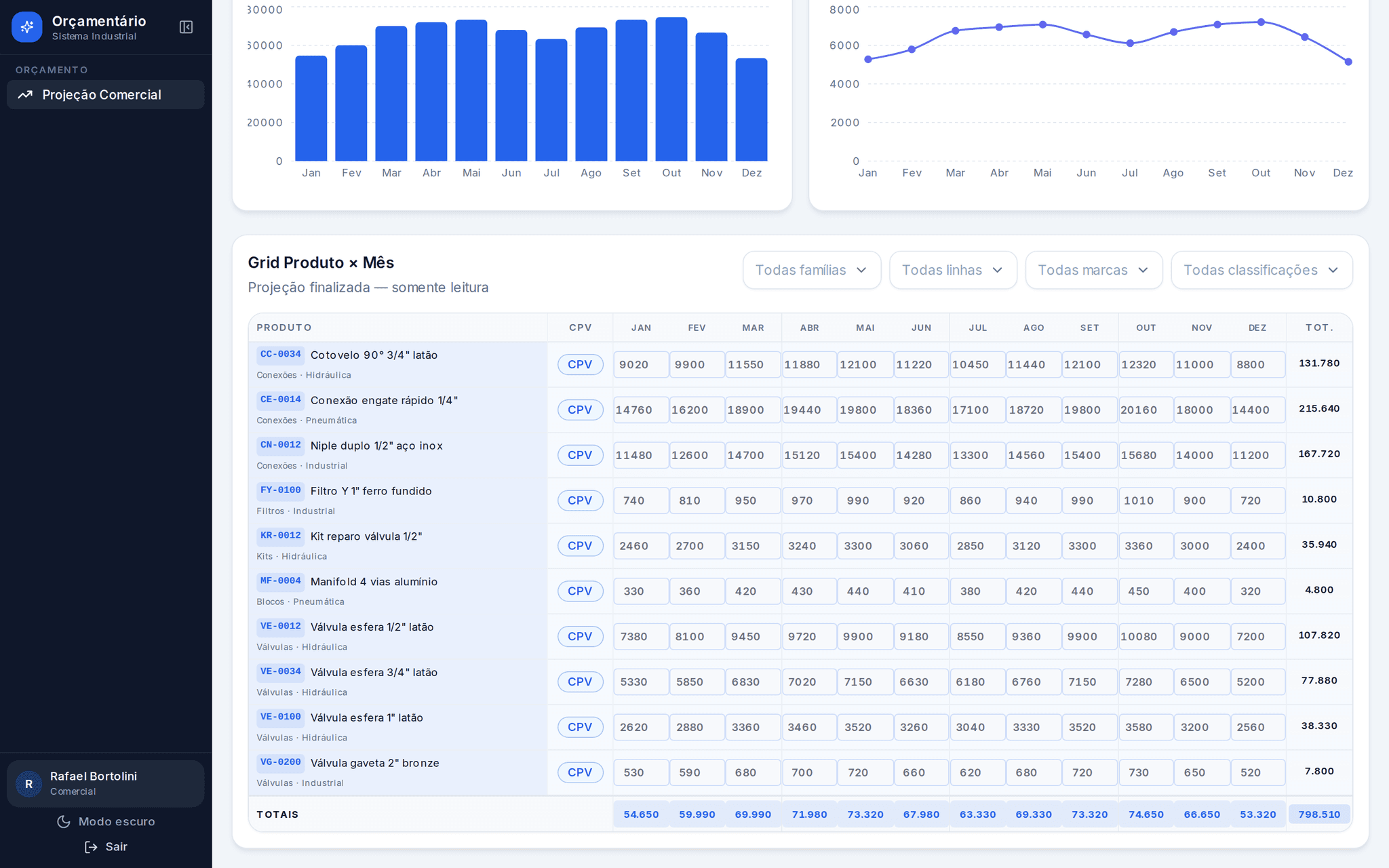Viewport: 1389px width, 868px height.
Task: Click the CPV badge for Válvula gaveta 2" bronze
Action: point(580,772)
